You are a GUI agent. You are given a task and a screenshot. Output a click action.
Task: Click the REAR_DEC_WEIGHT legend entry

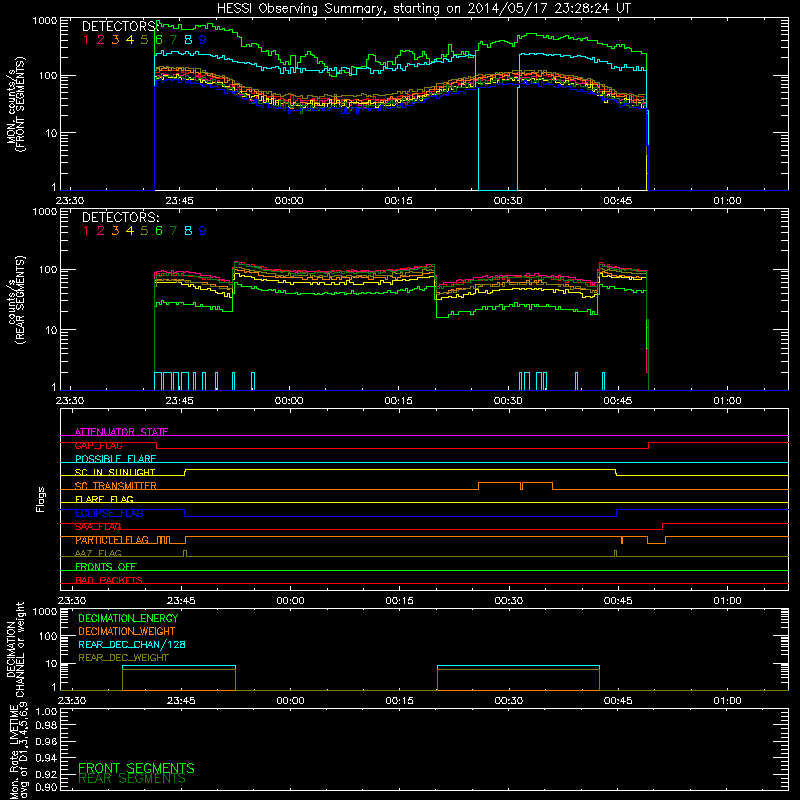[x=123, y=658]
